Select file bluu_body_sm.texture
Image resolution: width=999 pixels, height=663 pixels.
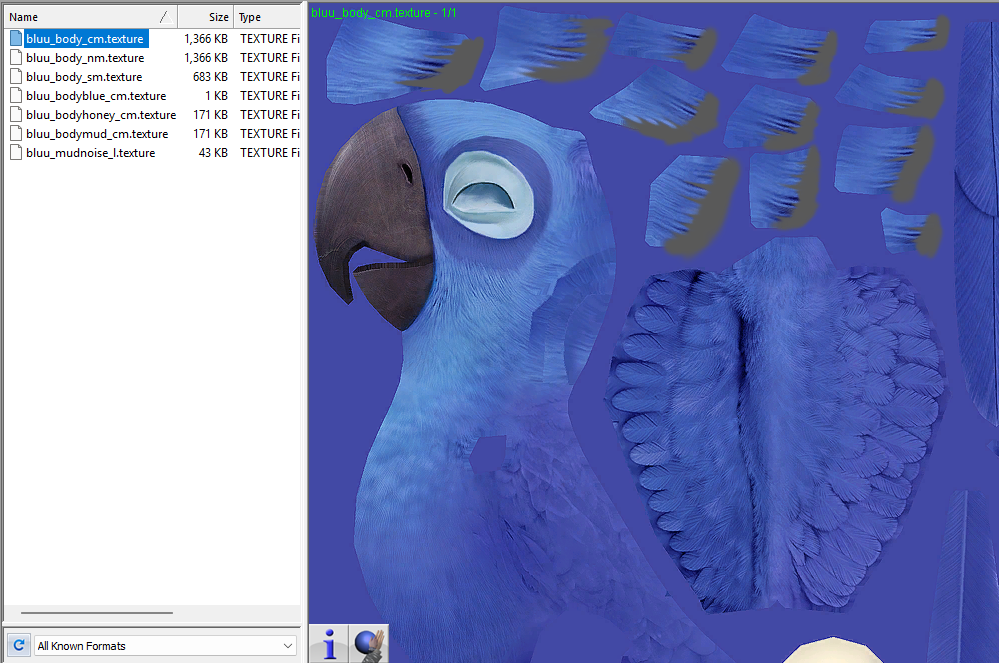(x=84, y=77)
